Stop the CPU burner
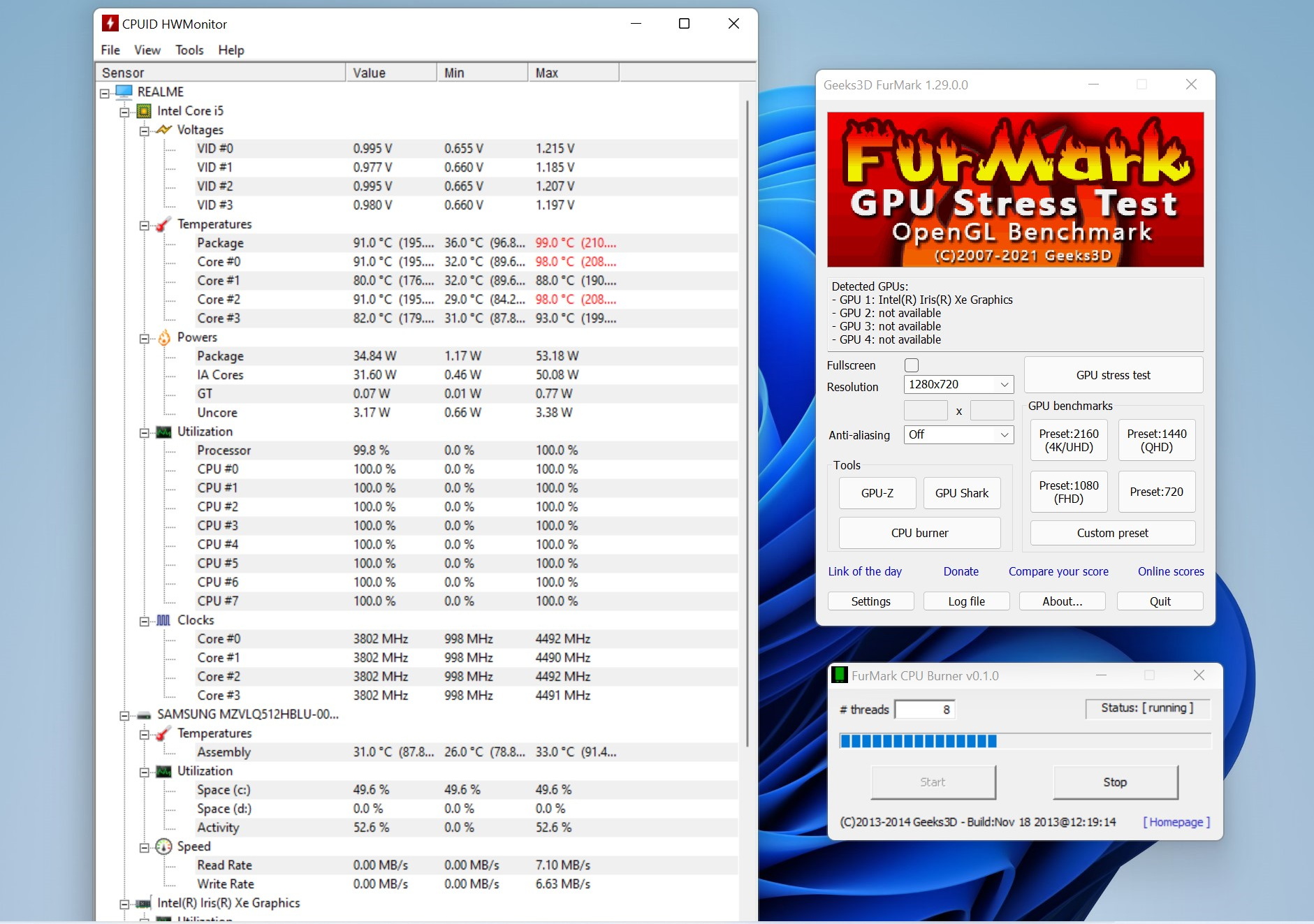This screenshot has width=1314, height=924. pos(1115,782)
